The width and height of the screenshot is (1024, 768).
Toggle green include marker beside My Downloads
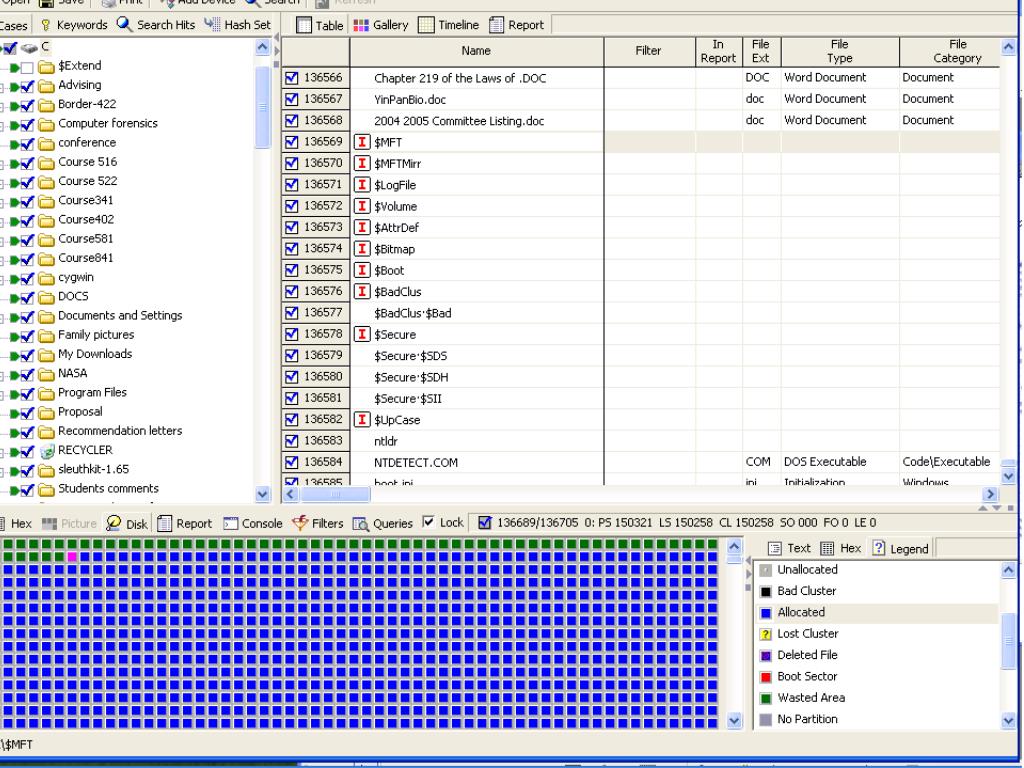[14, 356]
